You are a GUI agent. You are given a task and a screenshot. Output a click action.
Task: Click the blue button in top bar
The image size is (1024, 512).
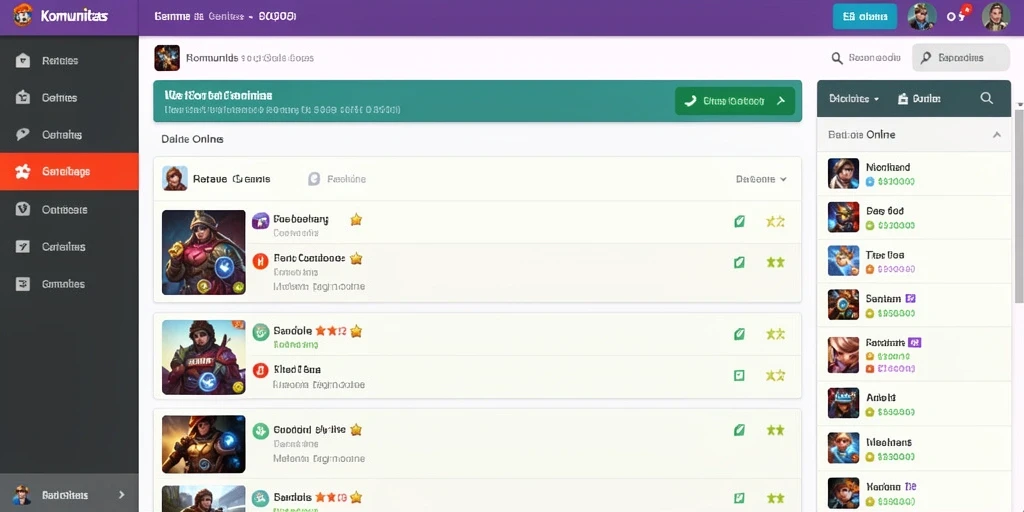[865, 16]
